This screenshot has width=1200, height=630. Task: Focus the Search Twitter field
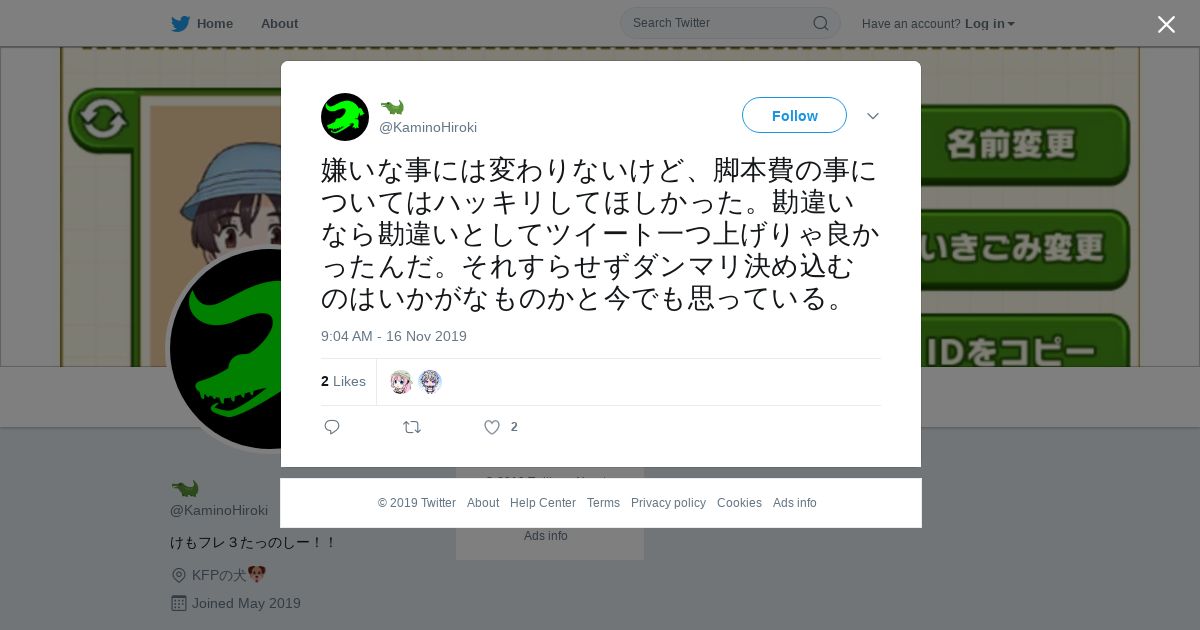[730, 23]
